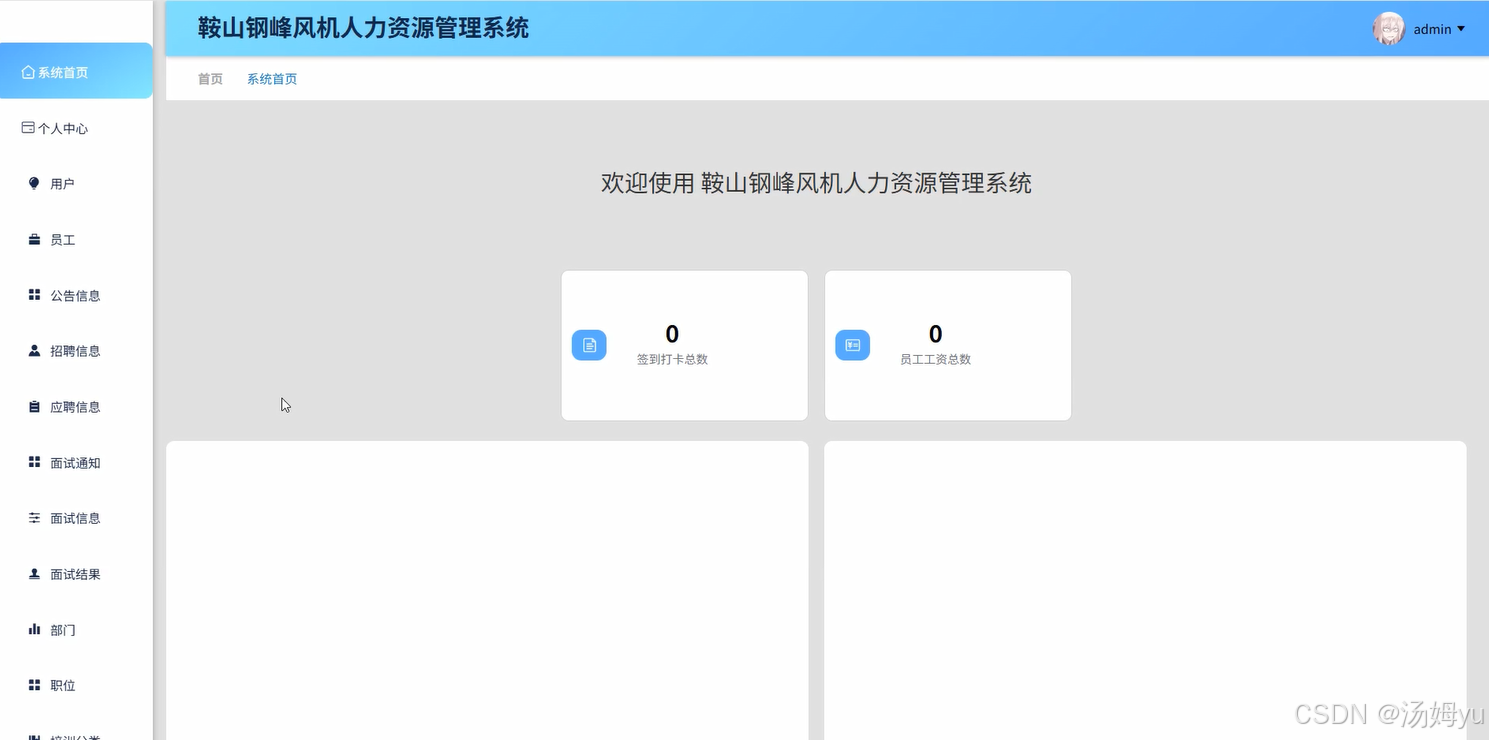The image size is (1489, 740).
Task: Open 公告信息 in the sidebar
Action: click(x=76, y=295)
